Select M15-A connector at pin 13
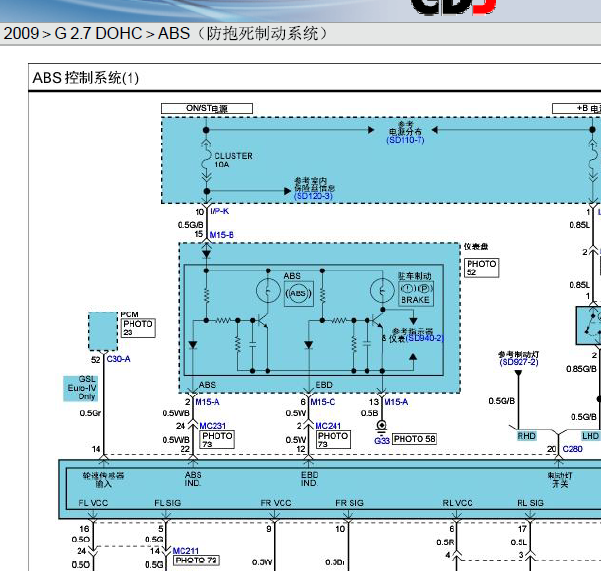This screenshot has width=601, height=571. coord(396,402)
